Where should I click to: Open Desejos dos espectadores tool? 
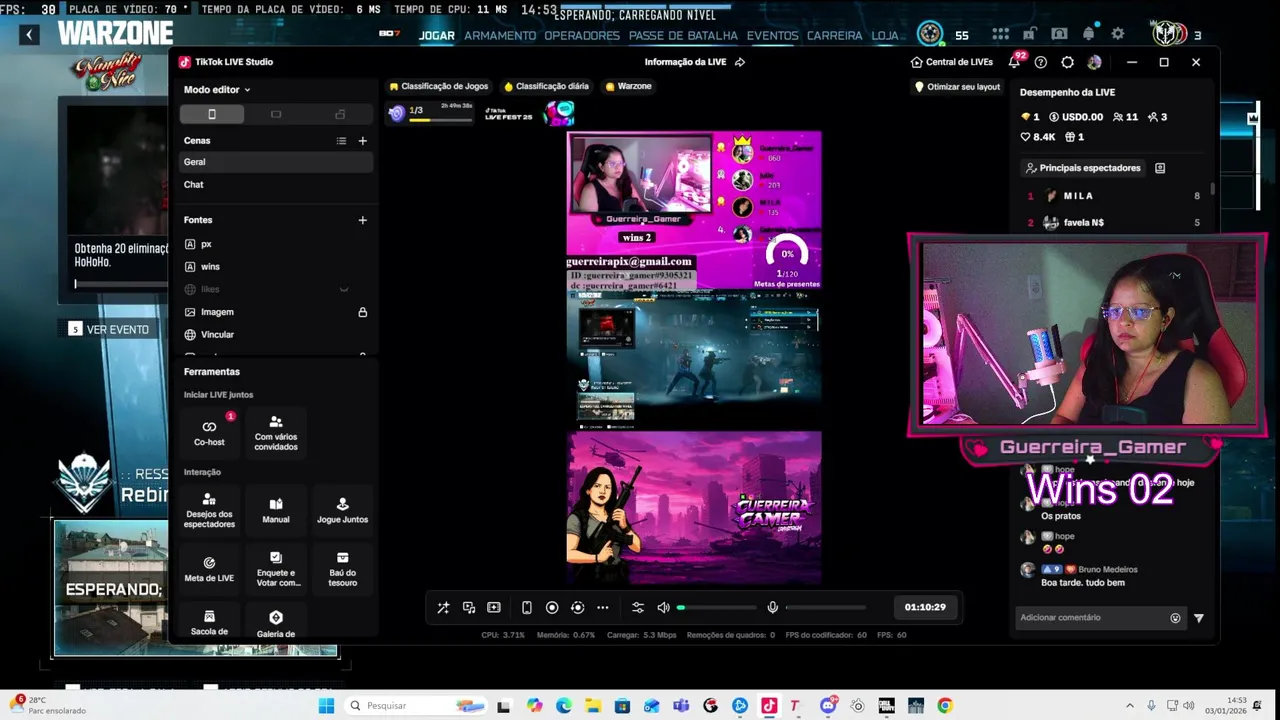pyautogui.click(x=209, y=510)
